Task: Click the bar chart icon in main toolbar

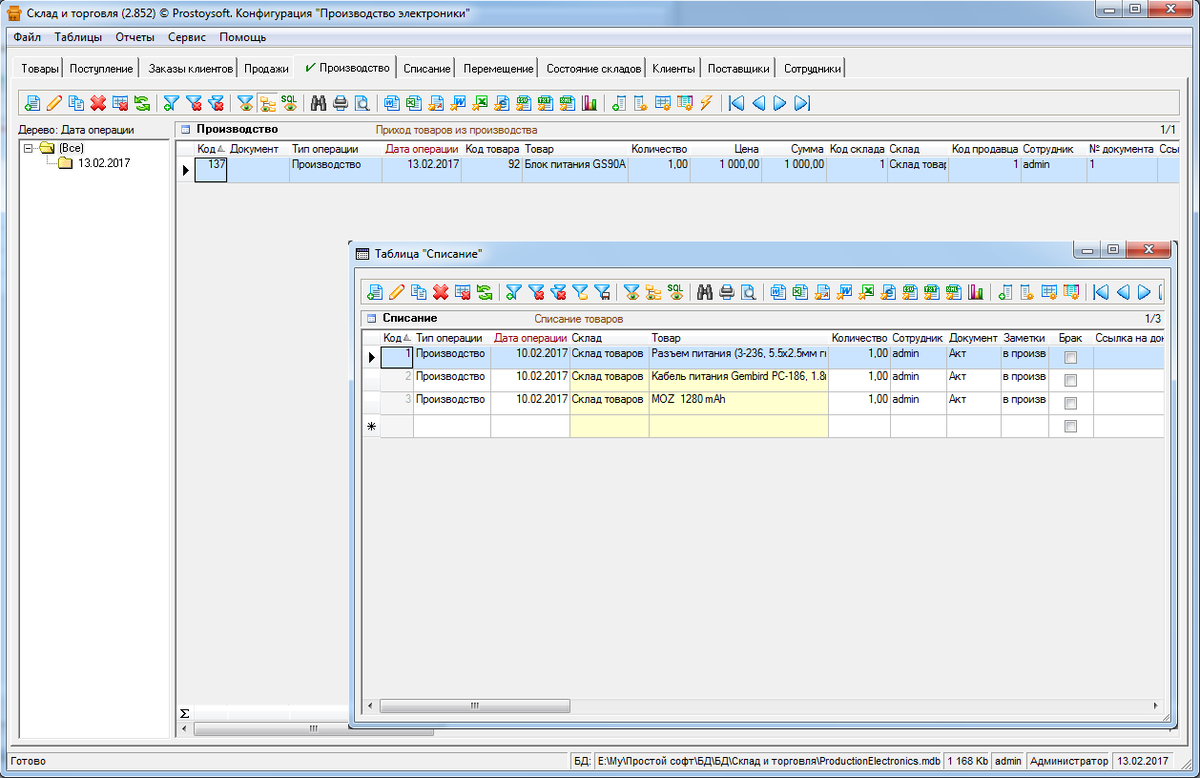Action: coord(590,103)
